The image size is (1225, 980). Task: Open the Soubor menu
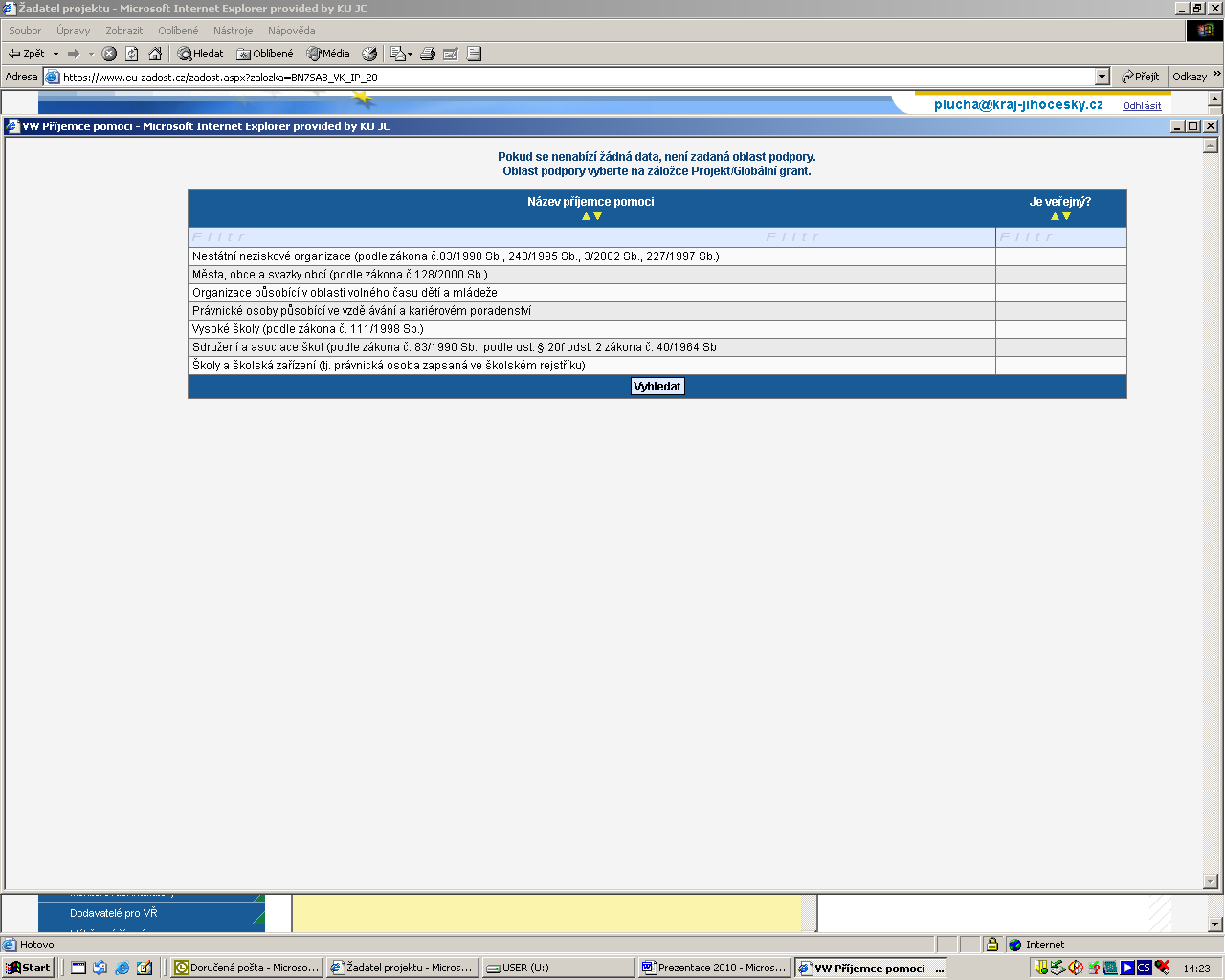coord(25,31)
